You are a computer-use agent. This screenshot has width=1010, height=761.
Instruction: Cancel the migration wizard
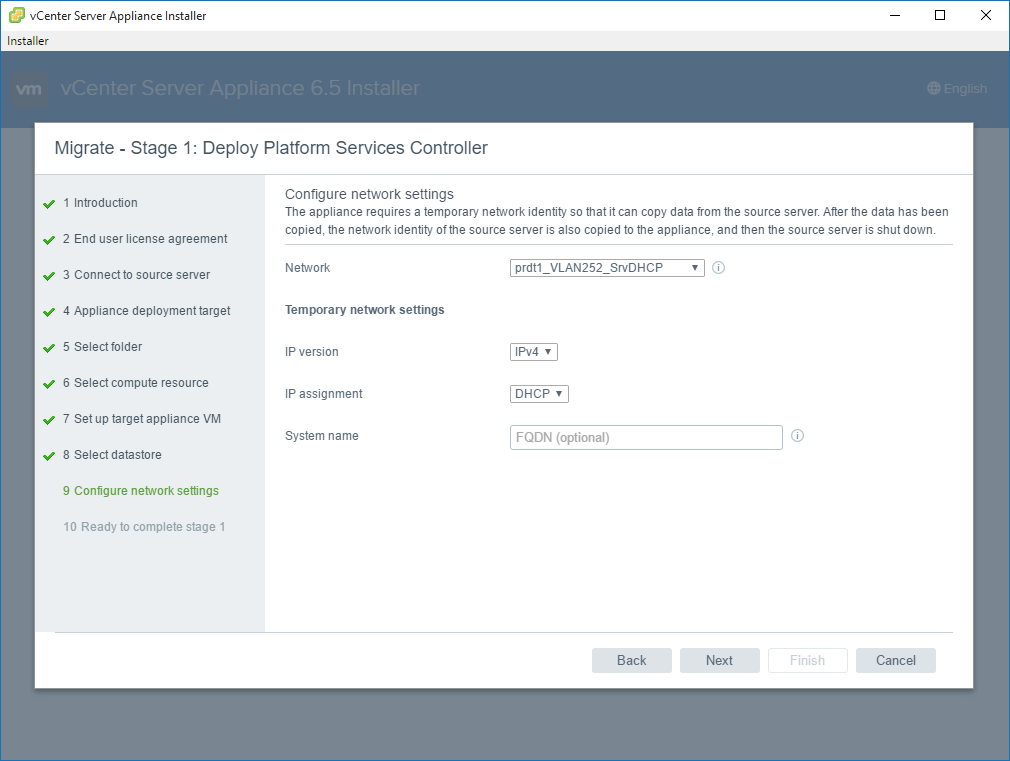[x=895, y=660]
